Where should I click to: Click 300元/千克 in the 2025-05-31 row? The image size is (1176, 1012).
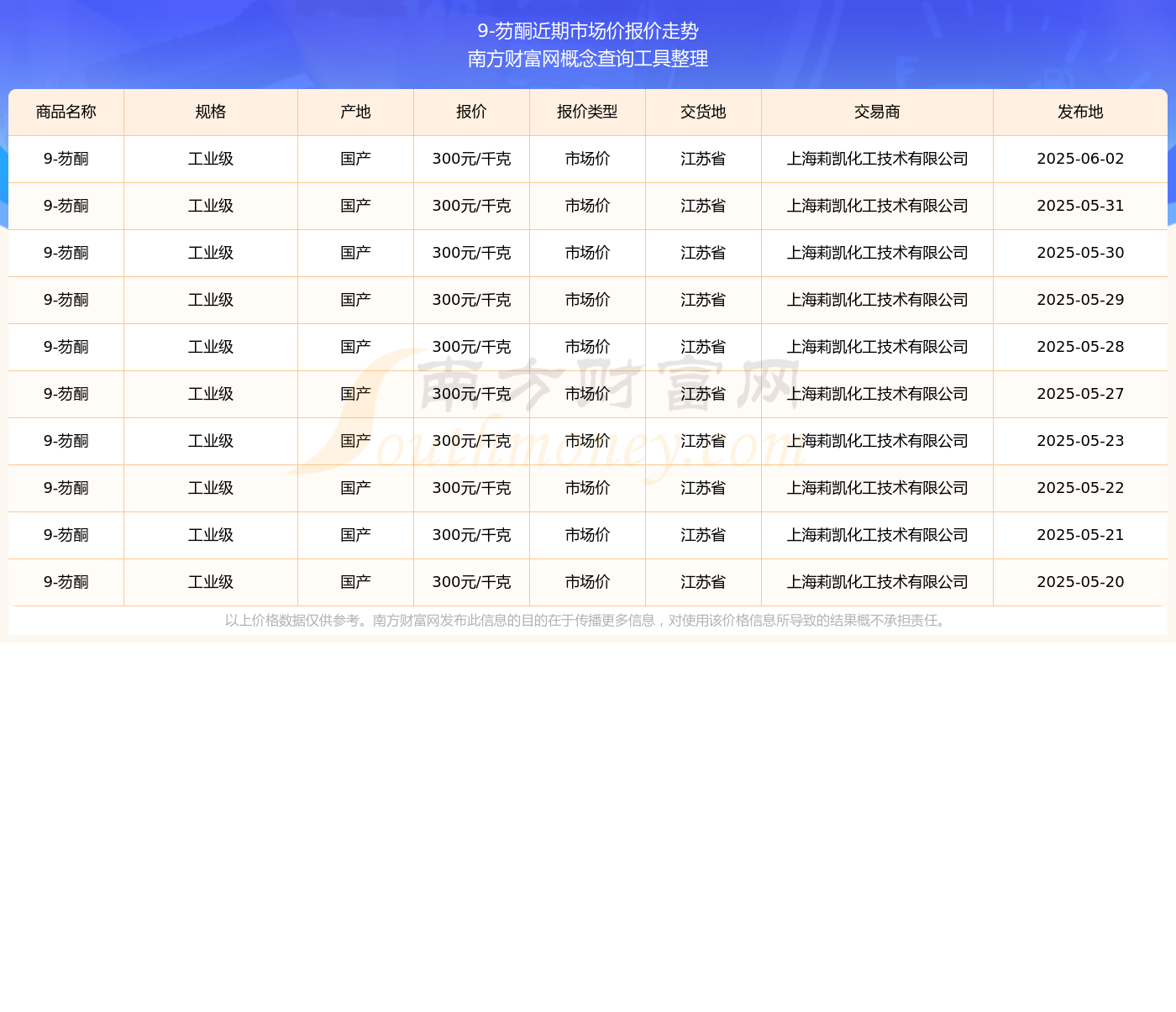471,206
